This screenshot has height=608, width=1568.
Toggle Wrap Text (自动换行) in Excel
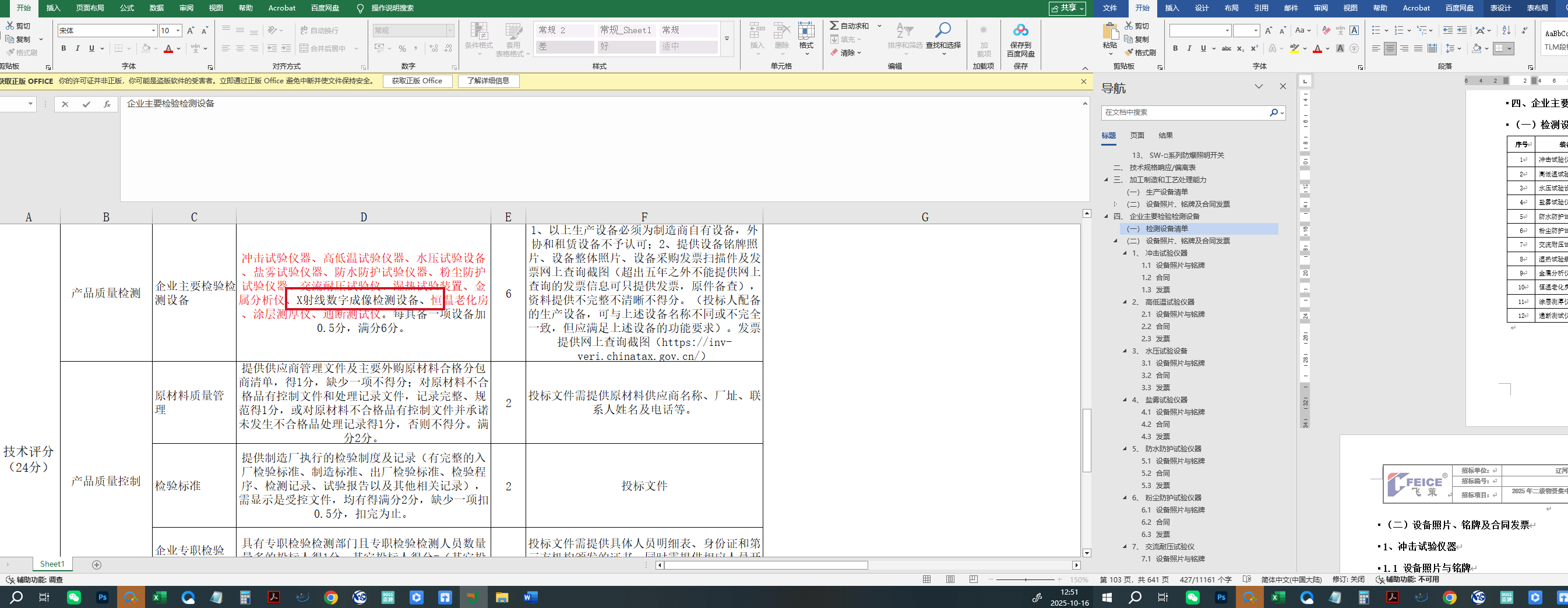tap(319, 30)
